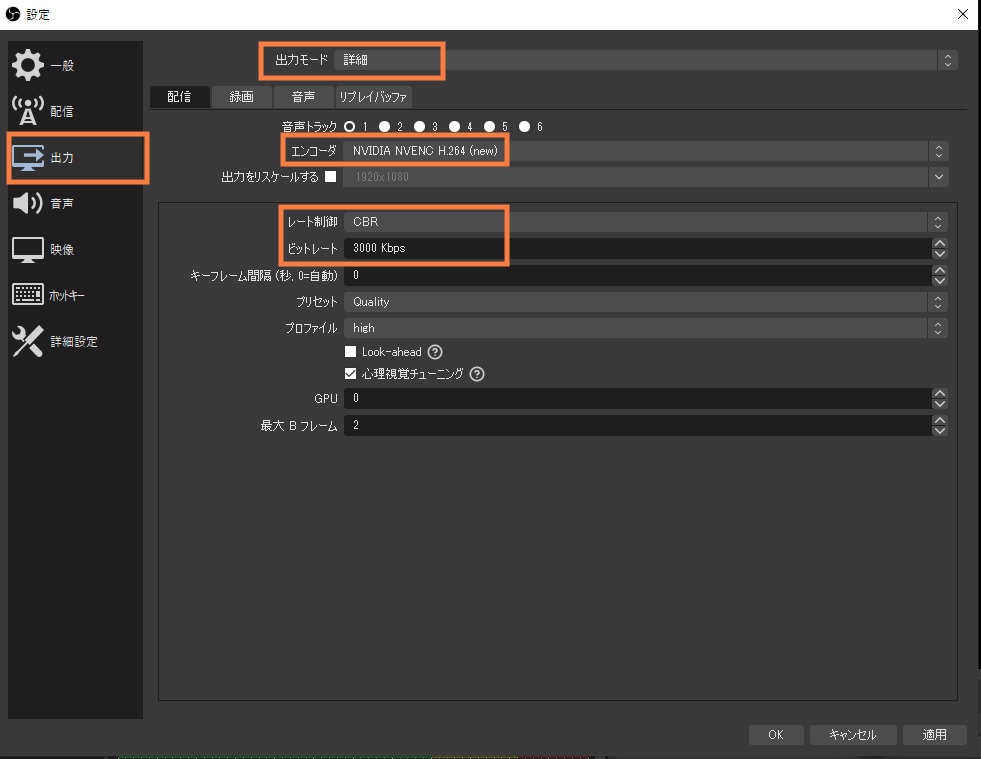Decrease 最大Bフレーム with down arrow
The width and height of the screenshot is (981, 759).
939,430
